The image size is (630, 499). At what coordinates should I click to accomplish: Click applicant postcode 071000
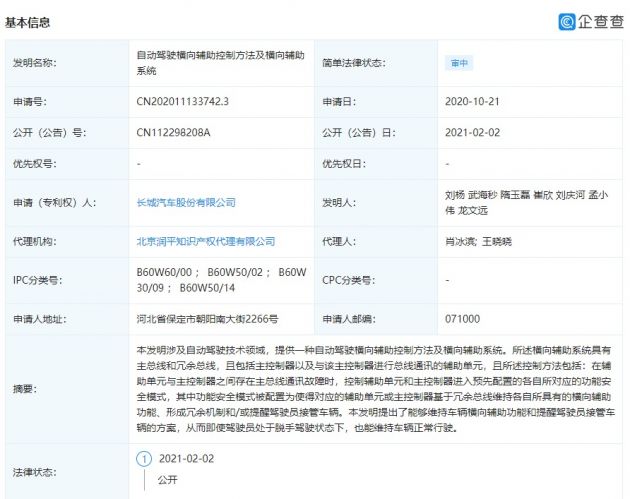[462, 319]
